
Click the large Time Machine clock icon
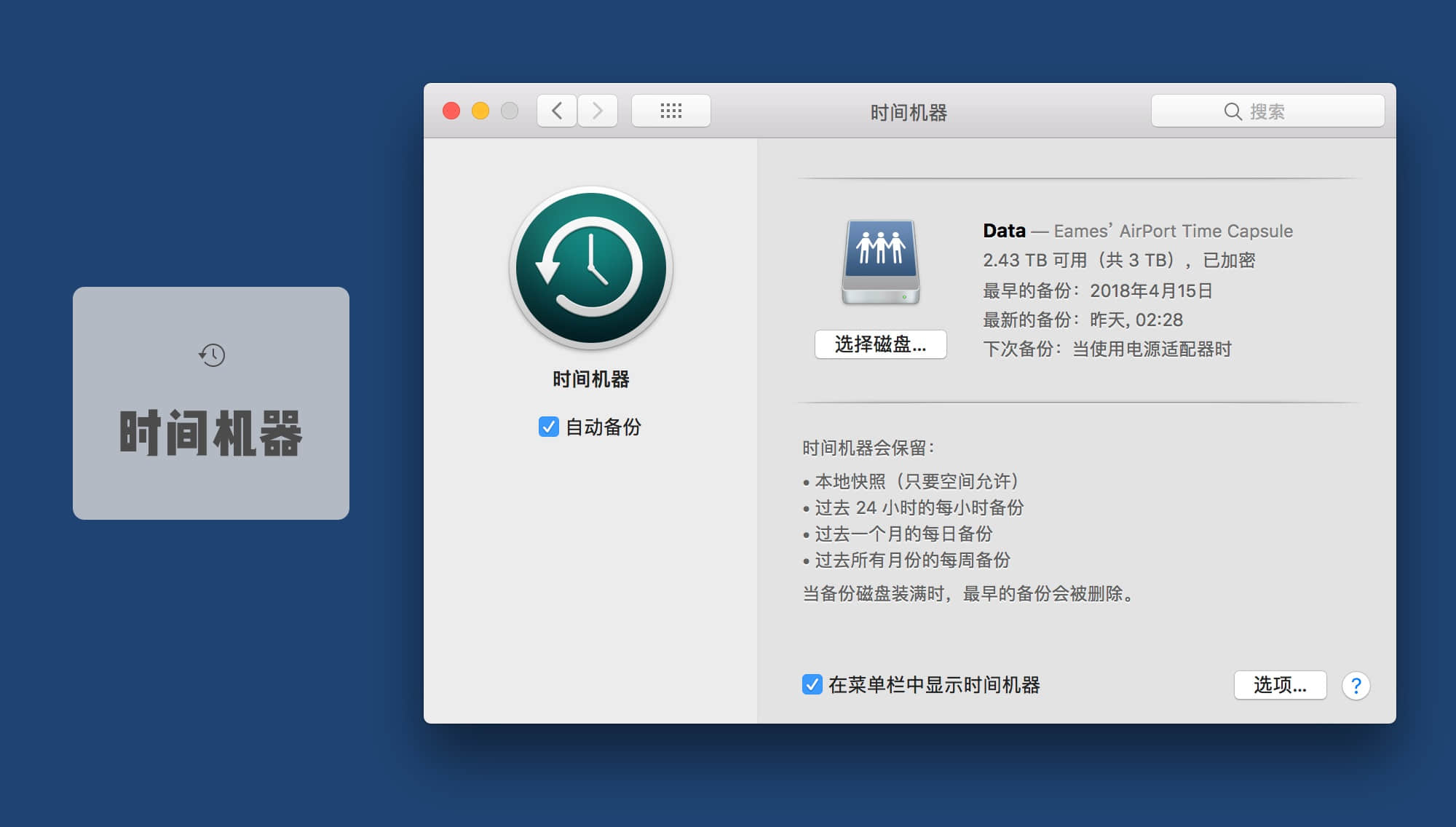pos(590,267)
